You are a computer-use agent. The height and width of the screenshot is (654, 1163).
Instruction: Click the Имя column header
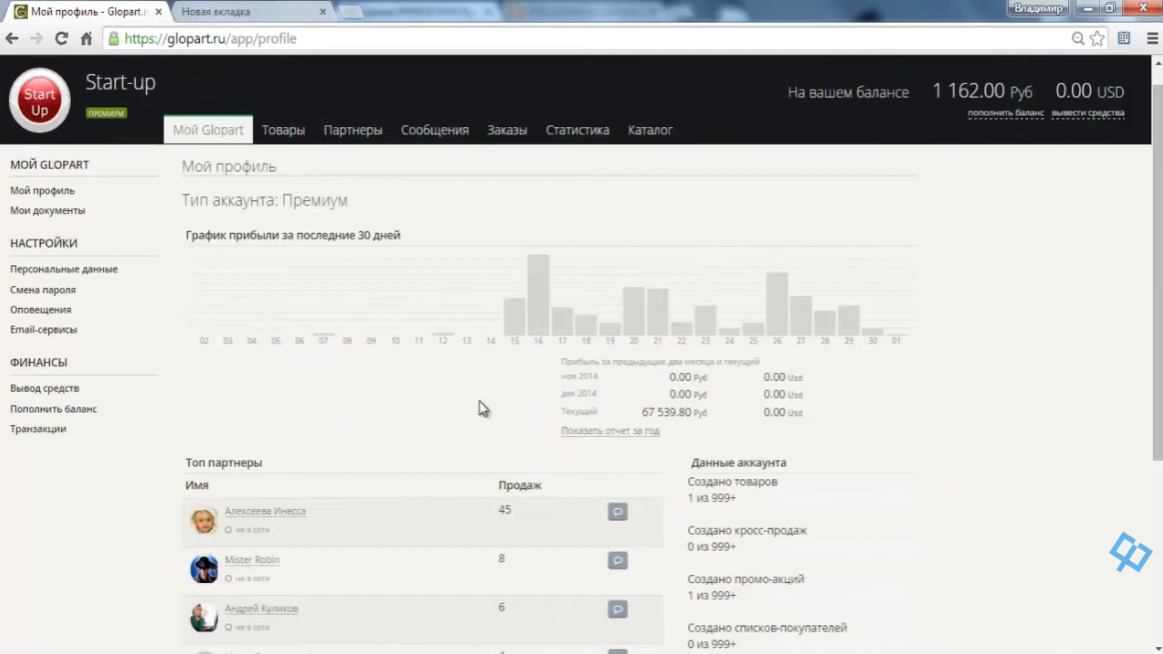[x=197, y=485]
